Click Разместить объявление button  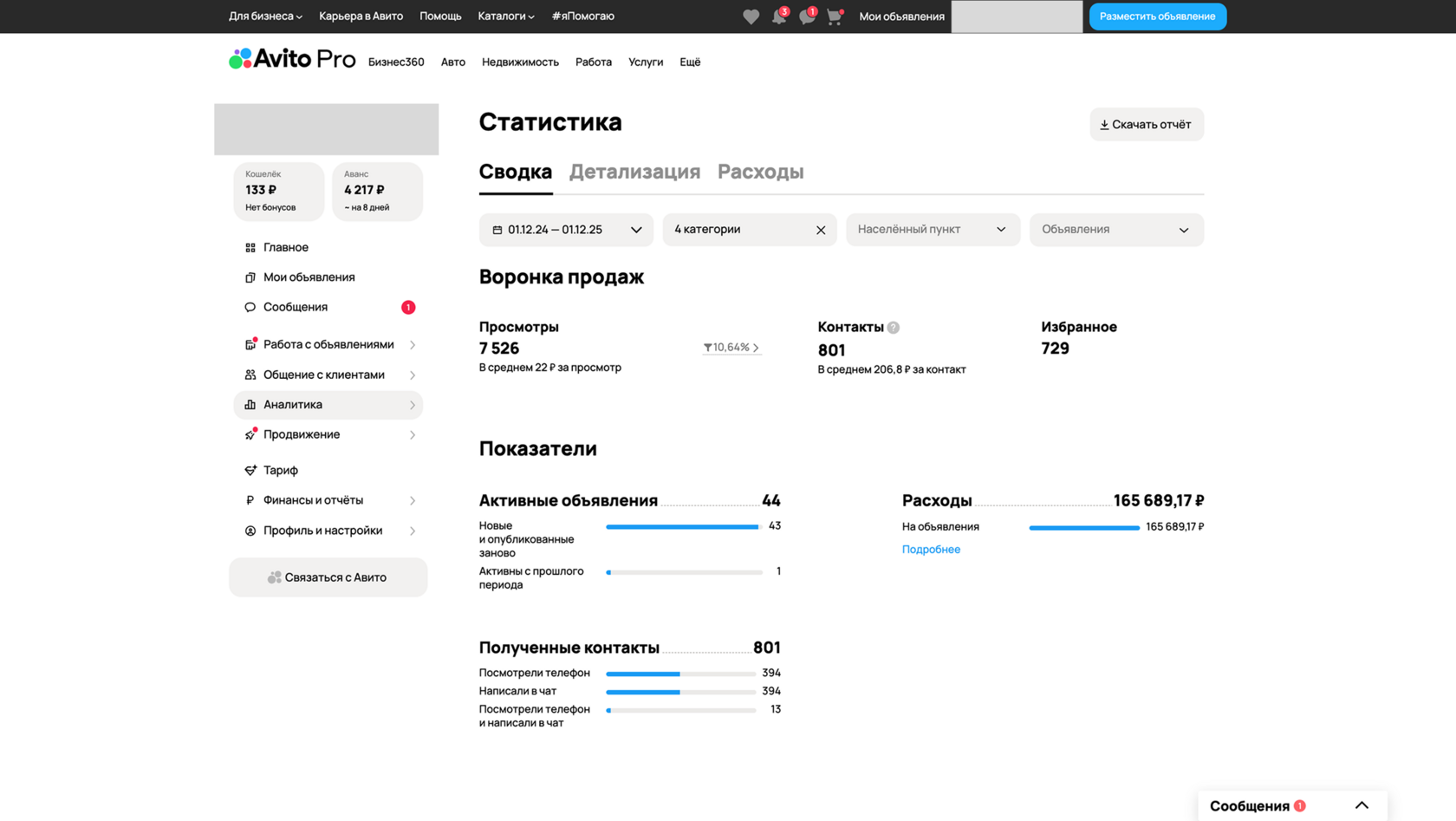click(1157, 16)
